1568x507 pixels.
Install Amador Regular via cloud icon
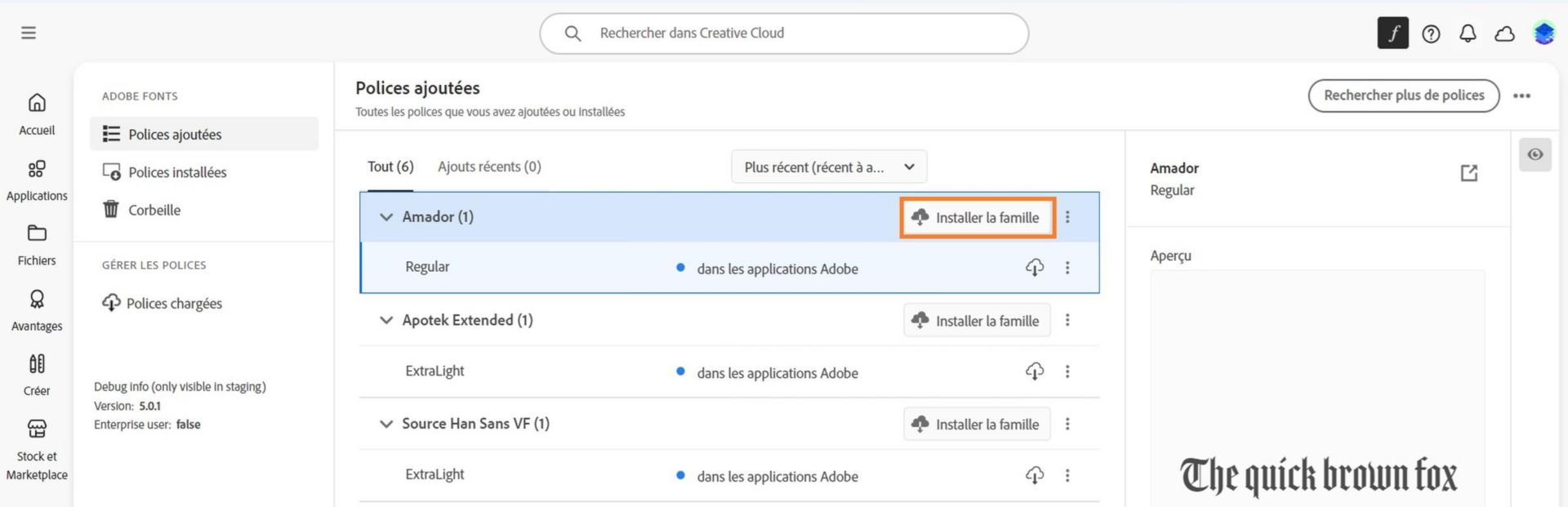pos(1034,268)
